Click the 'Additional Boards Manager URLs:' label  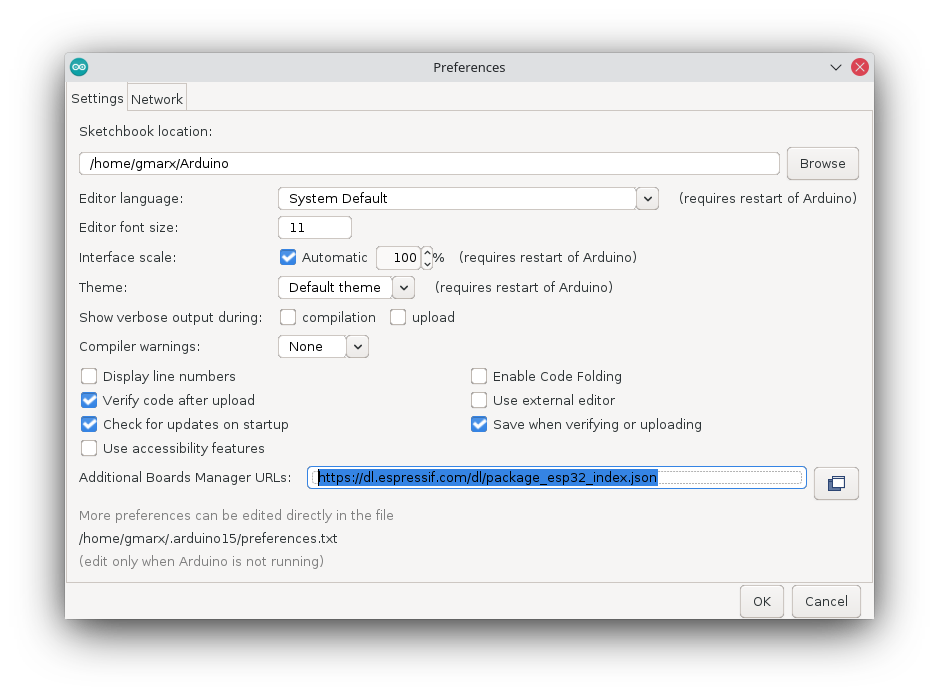(185, 477)
